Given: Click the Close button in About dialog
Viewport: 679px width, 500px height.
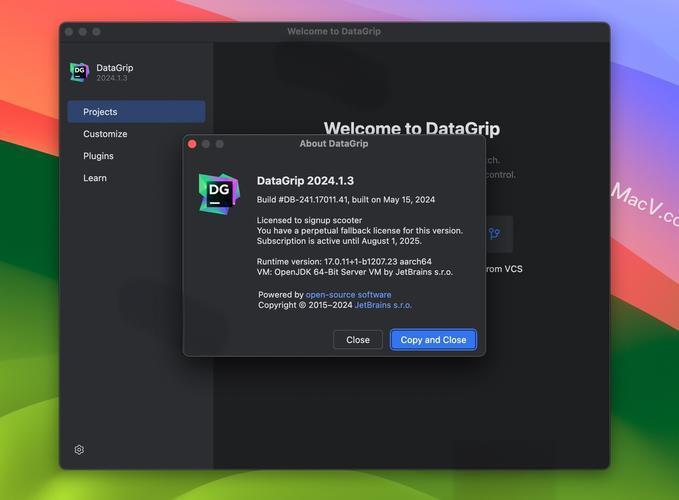Looking at the screenshot, I should tap(358, 340).
